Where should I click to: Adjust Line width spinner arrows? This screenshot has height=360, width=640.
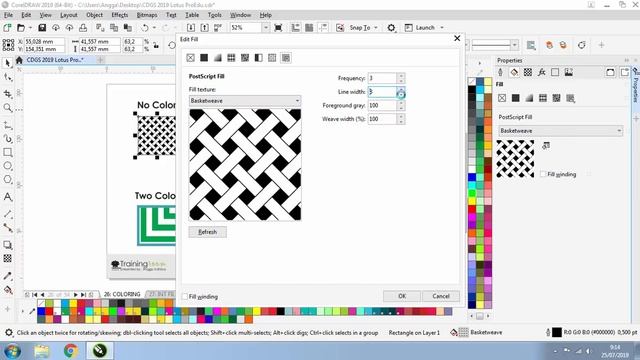[x=401, y=92]
